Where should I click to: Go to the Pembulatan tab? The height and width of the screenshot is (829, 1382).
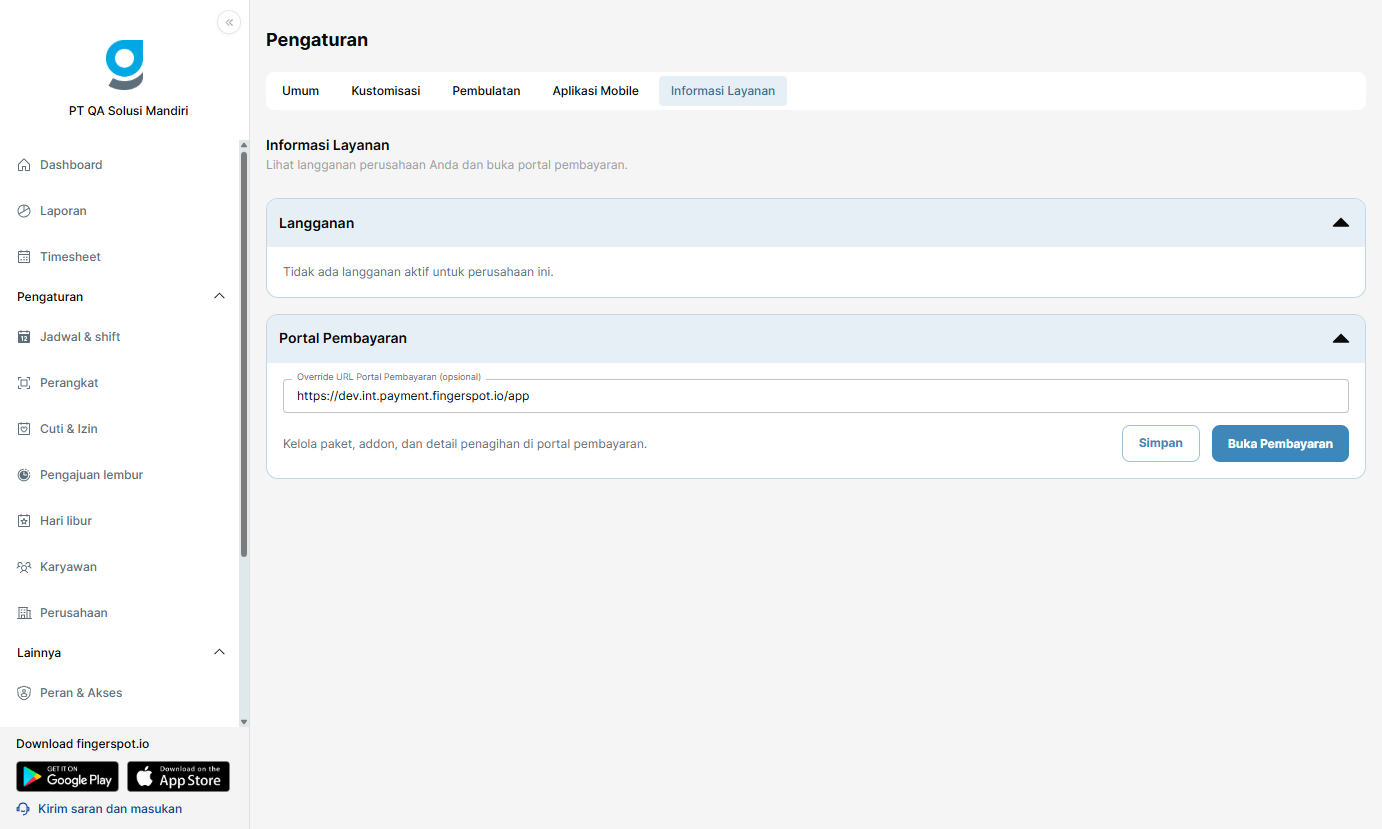[486, 91]
